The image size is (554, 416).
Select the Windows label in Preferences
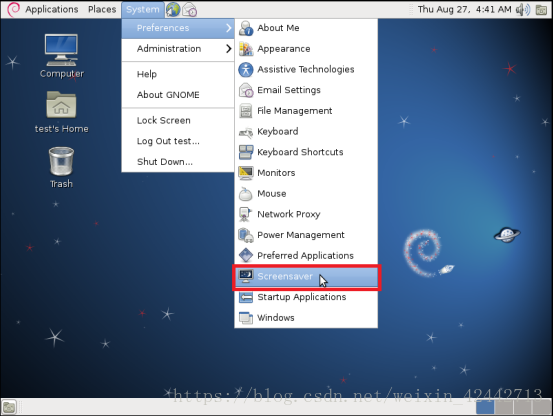coord(276,318)
